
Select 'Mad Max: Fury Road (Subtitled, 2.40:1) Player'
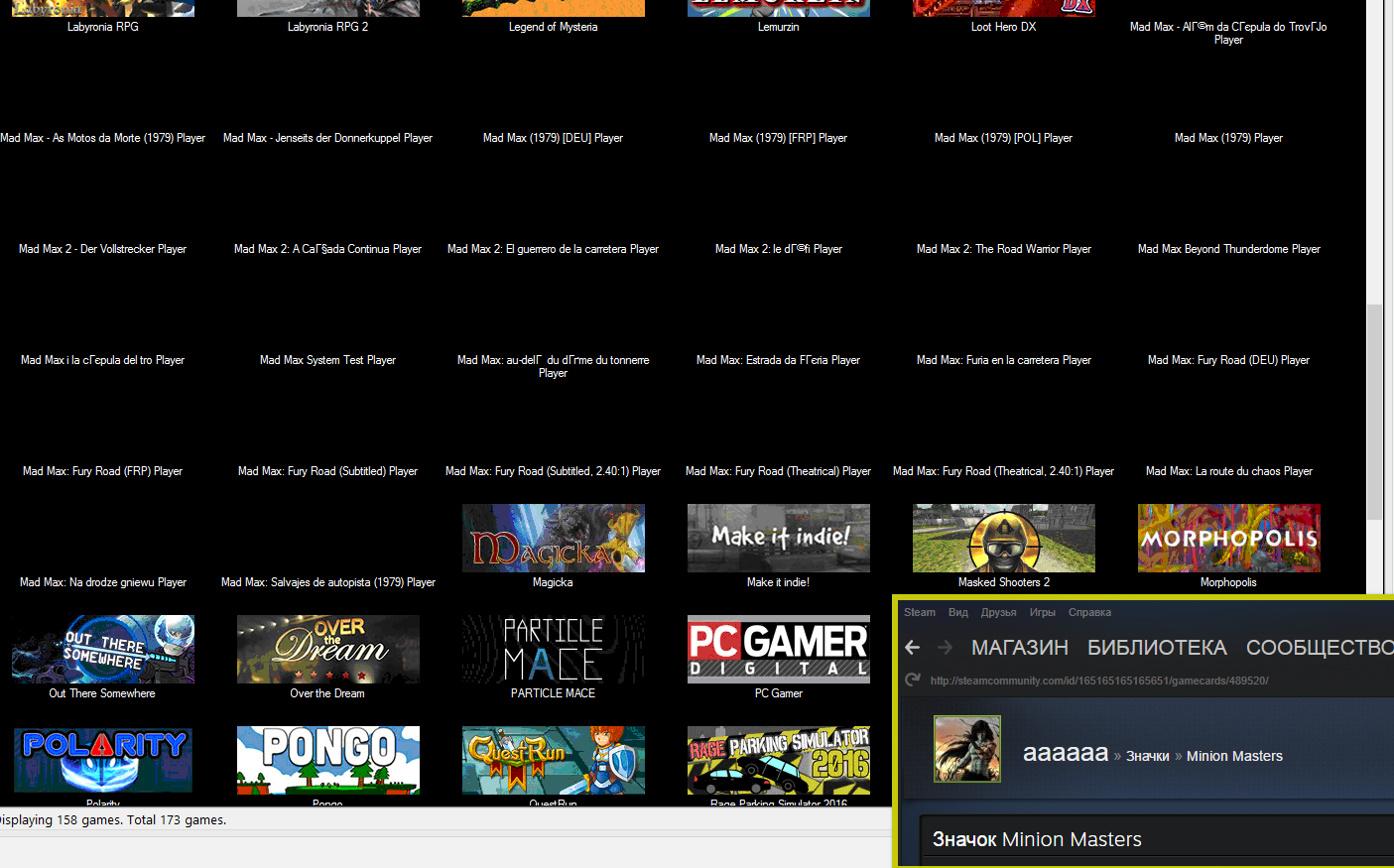[x=553, y=471]
